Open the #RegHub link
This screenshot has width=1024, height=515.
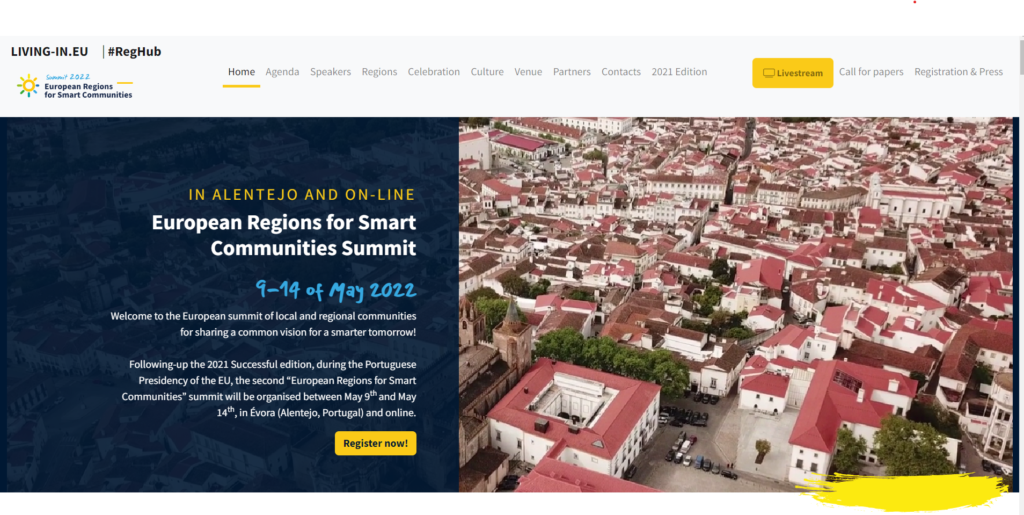pyautogui.click(x=134, y=52)
